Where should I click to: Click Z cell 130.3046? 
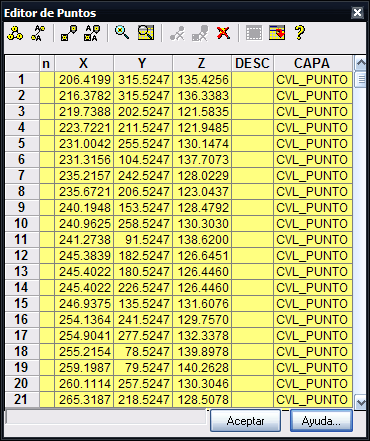click(x=202, y=383)
